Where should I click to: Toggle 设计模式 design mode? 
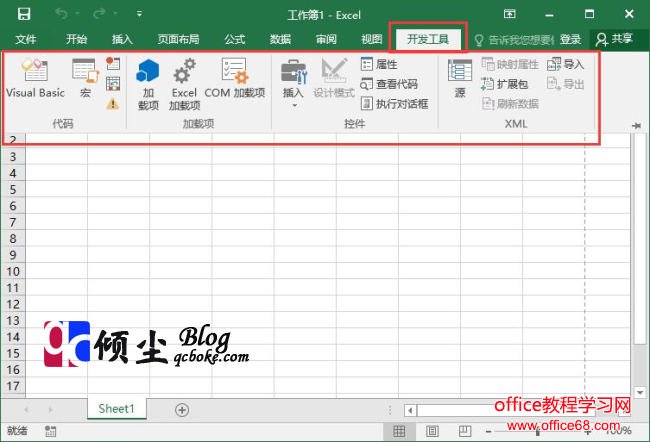[334, 78]
